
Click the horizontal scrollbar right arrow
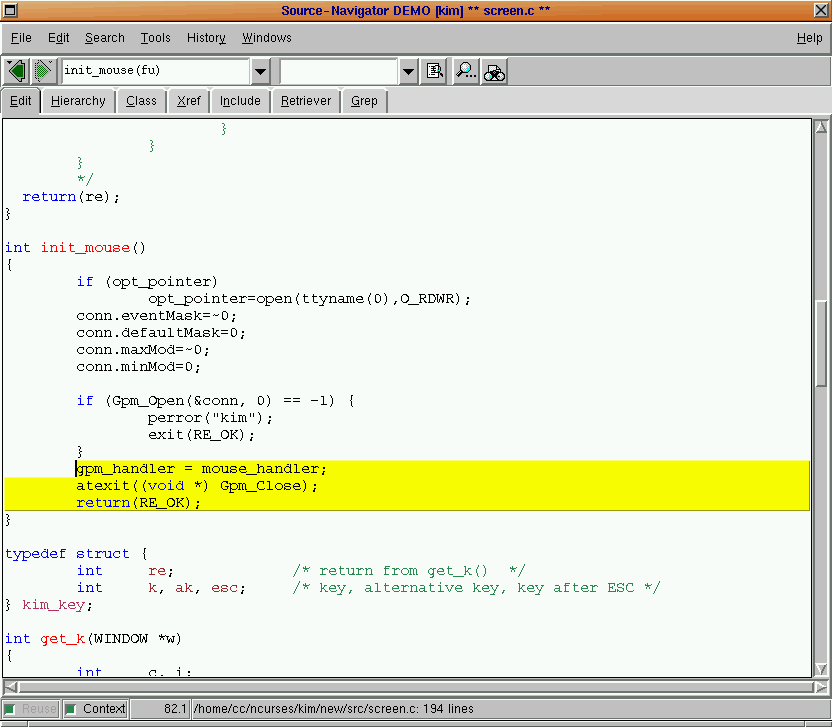coord(821,687)
